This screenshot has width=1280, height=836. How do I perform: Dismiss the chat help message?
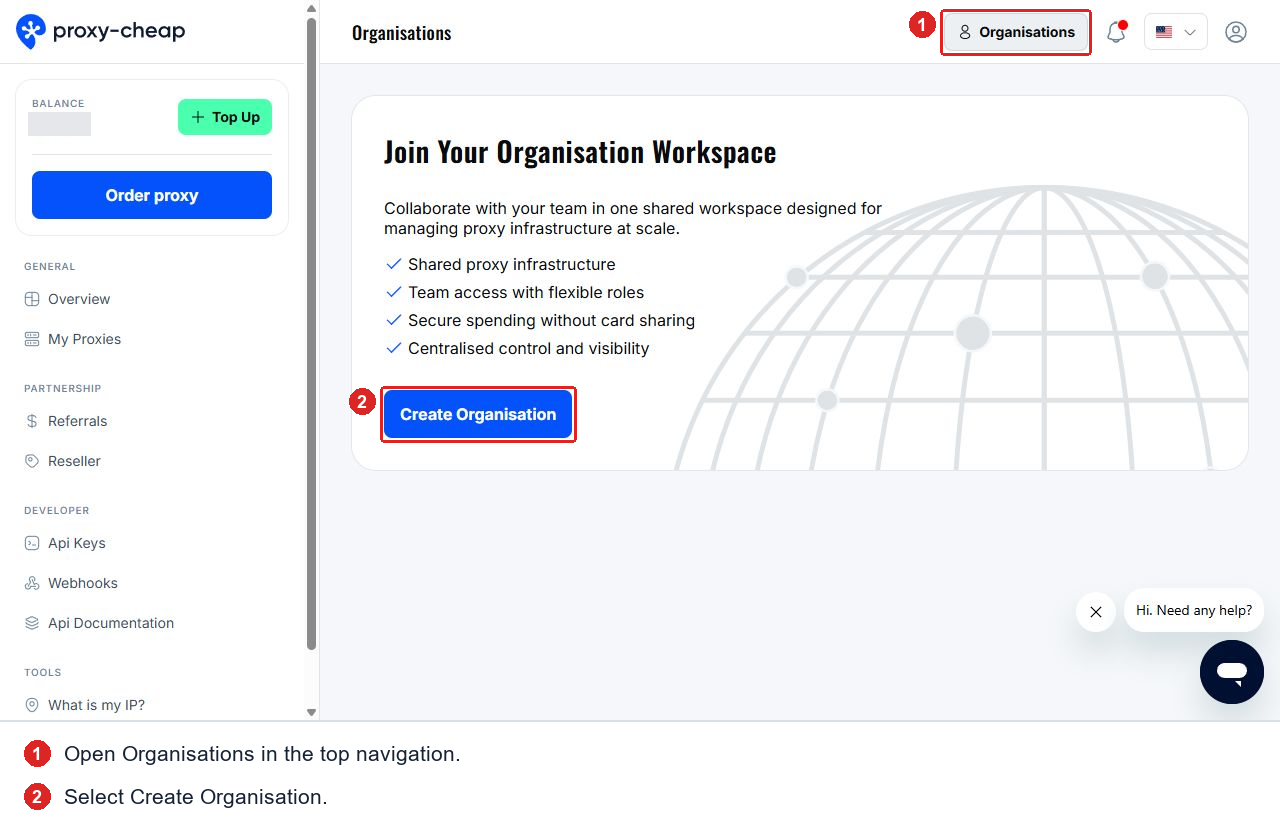pyautogui.click(x=1096, y=611)
